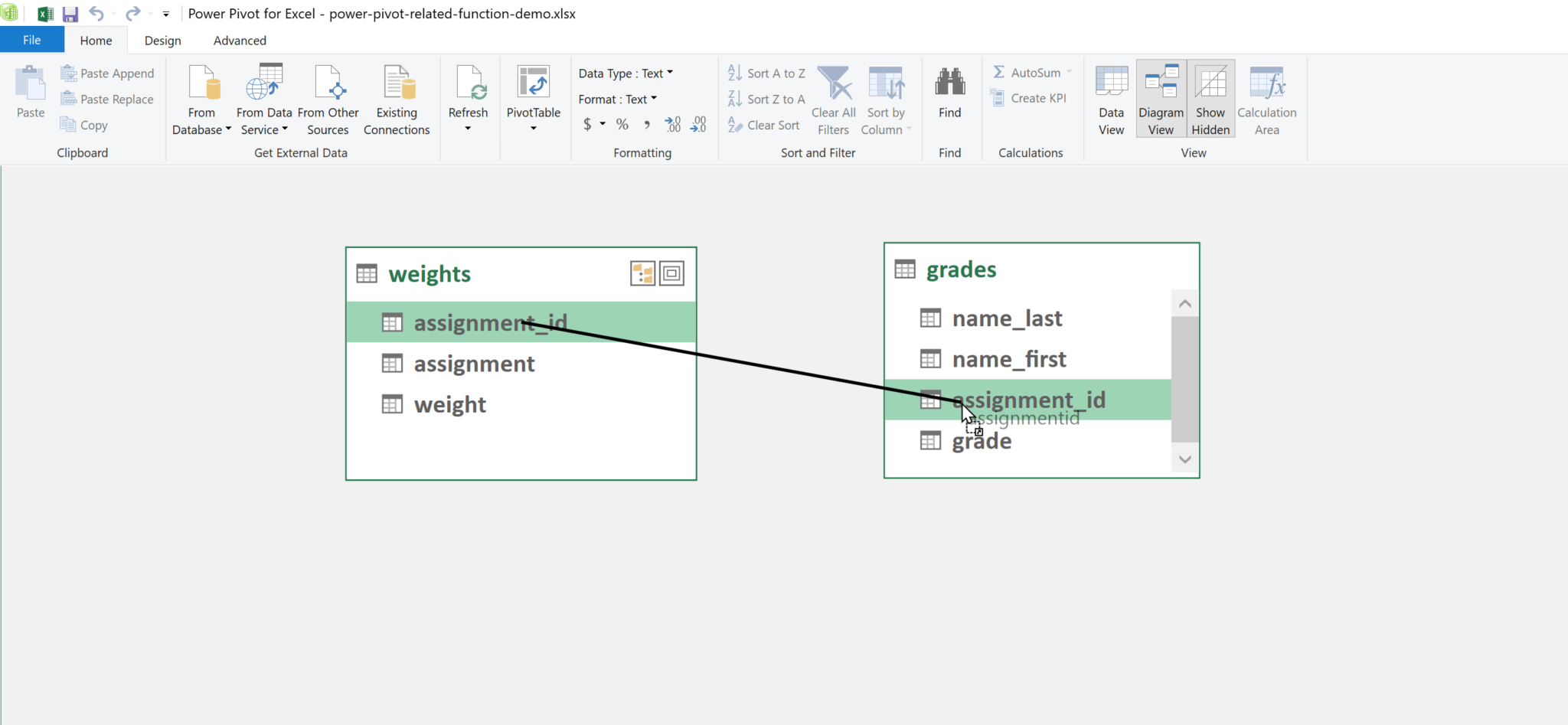Click the PivotTable icon

point(533,83)
